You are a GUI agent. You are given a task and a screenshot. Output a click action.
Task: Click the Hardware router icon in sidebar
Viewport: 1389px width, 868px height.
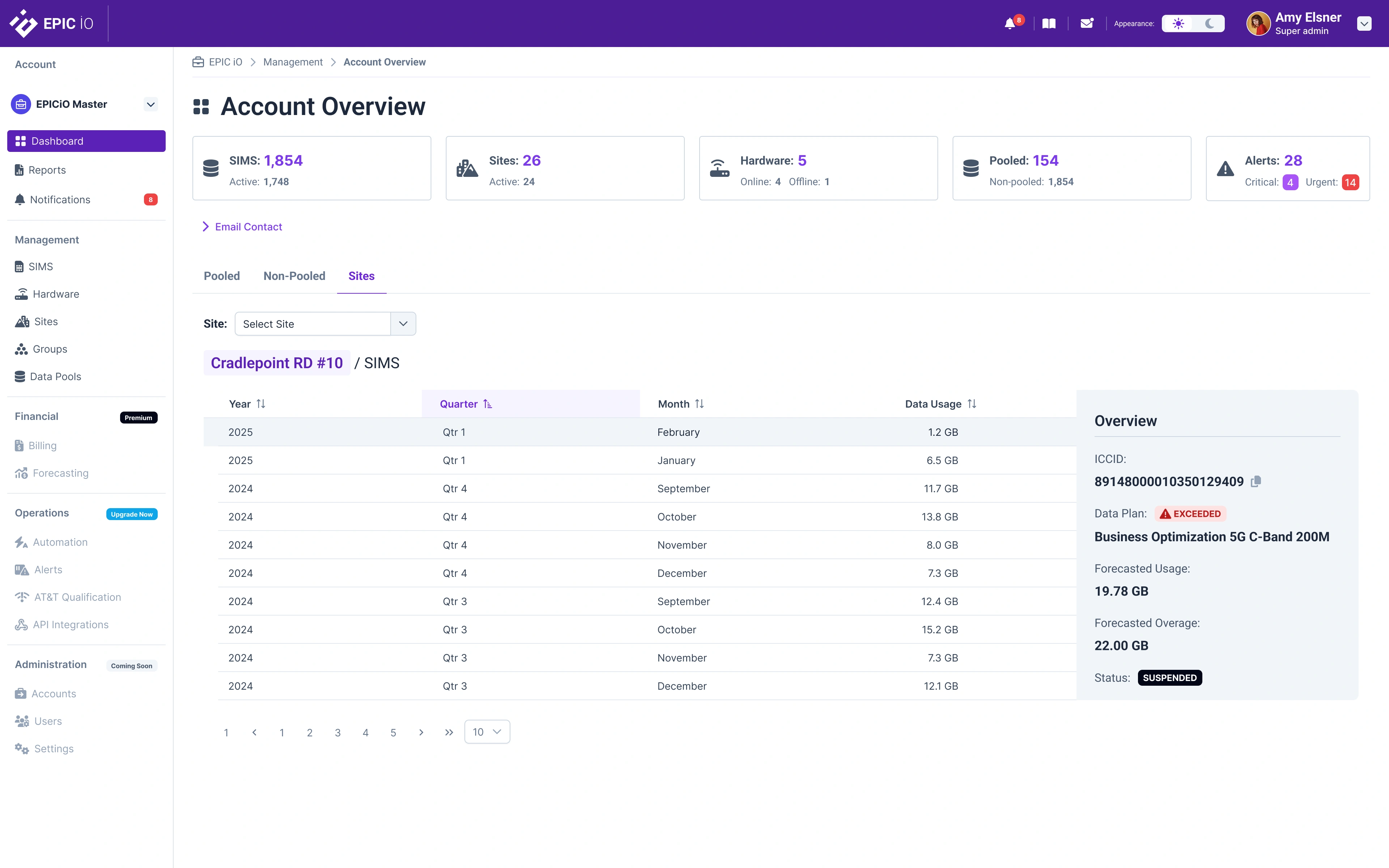coord(21,294)
